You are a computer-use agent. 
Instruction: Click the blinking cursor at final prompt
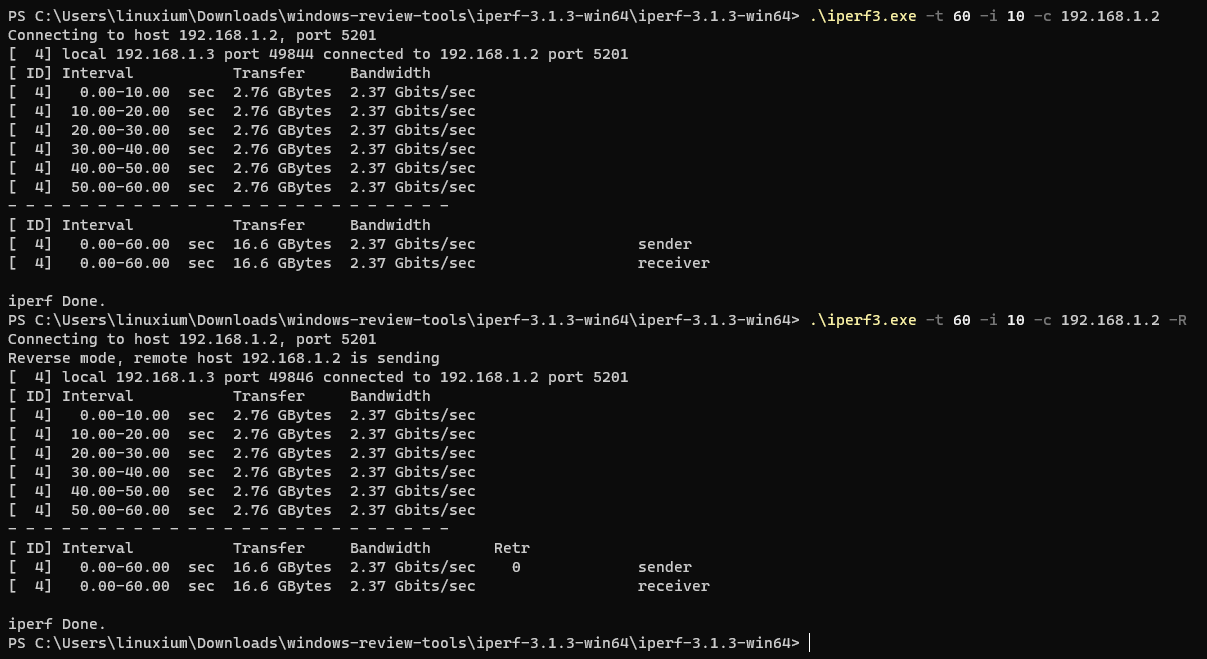coord(809,643)
